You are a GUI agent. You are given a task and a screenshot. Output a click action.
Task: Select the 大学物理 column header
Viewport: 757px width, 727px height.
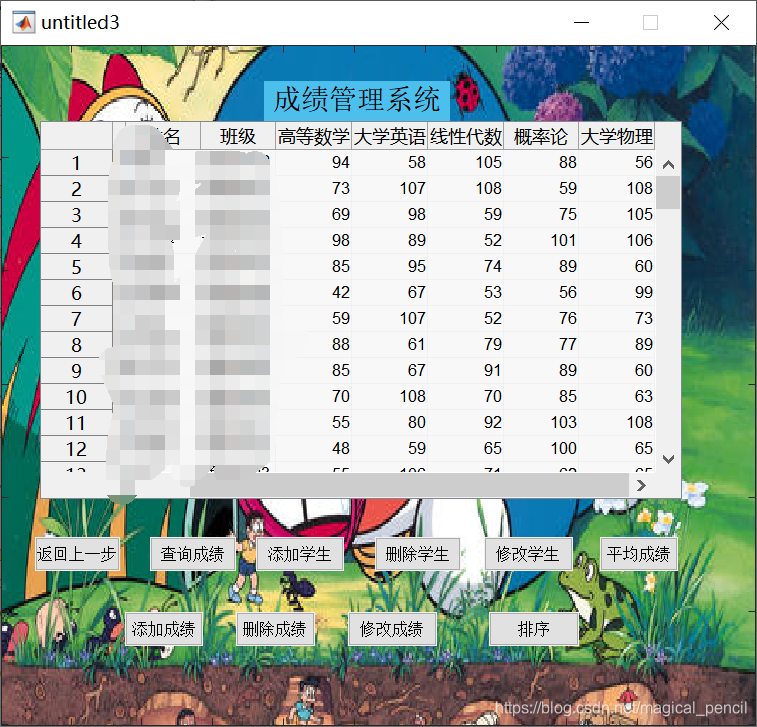coord(617,136)
